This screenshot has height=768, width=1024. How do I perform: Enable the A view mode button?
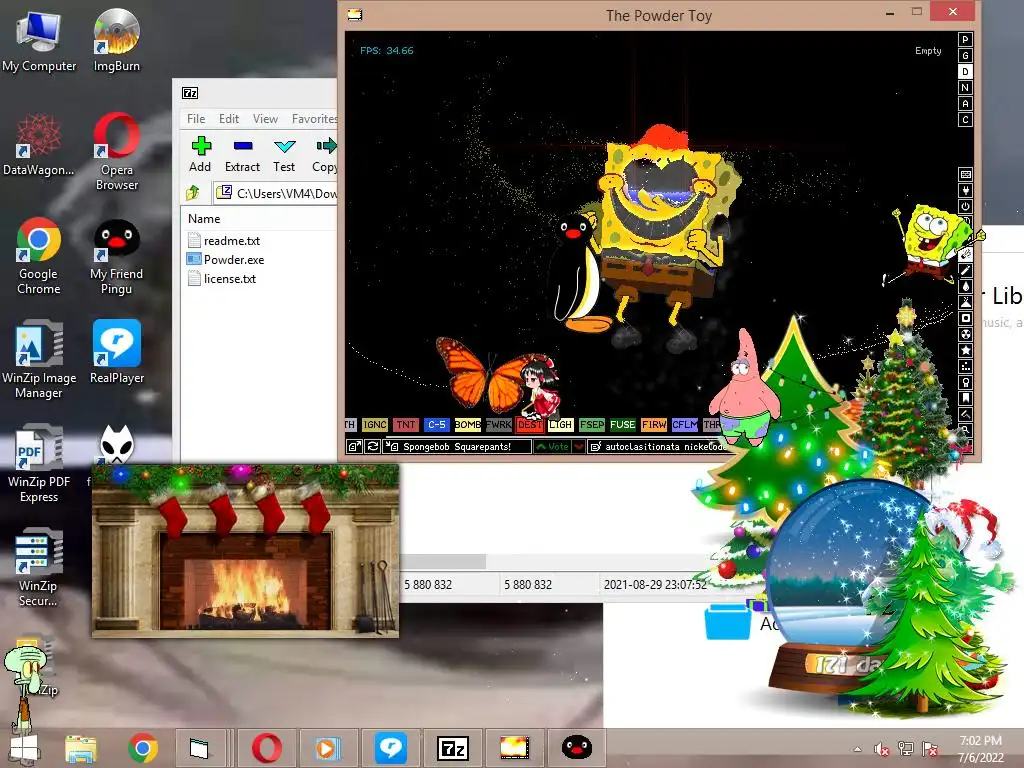click(x=965, y=104)
